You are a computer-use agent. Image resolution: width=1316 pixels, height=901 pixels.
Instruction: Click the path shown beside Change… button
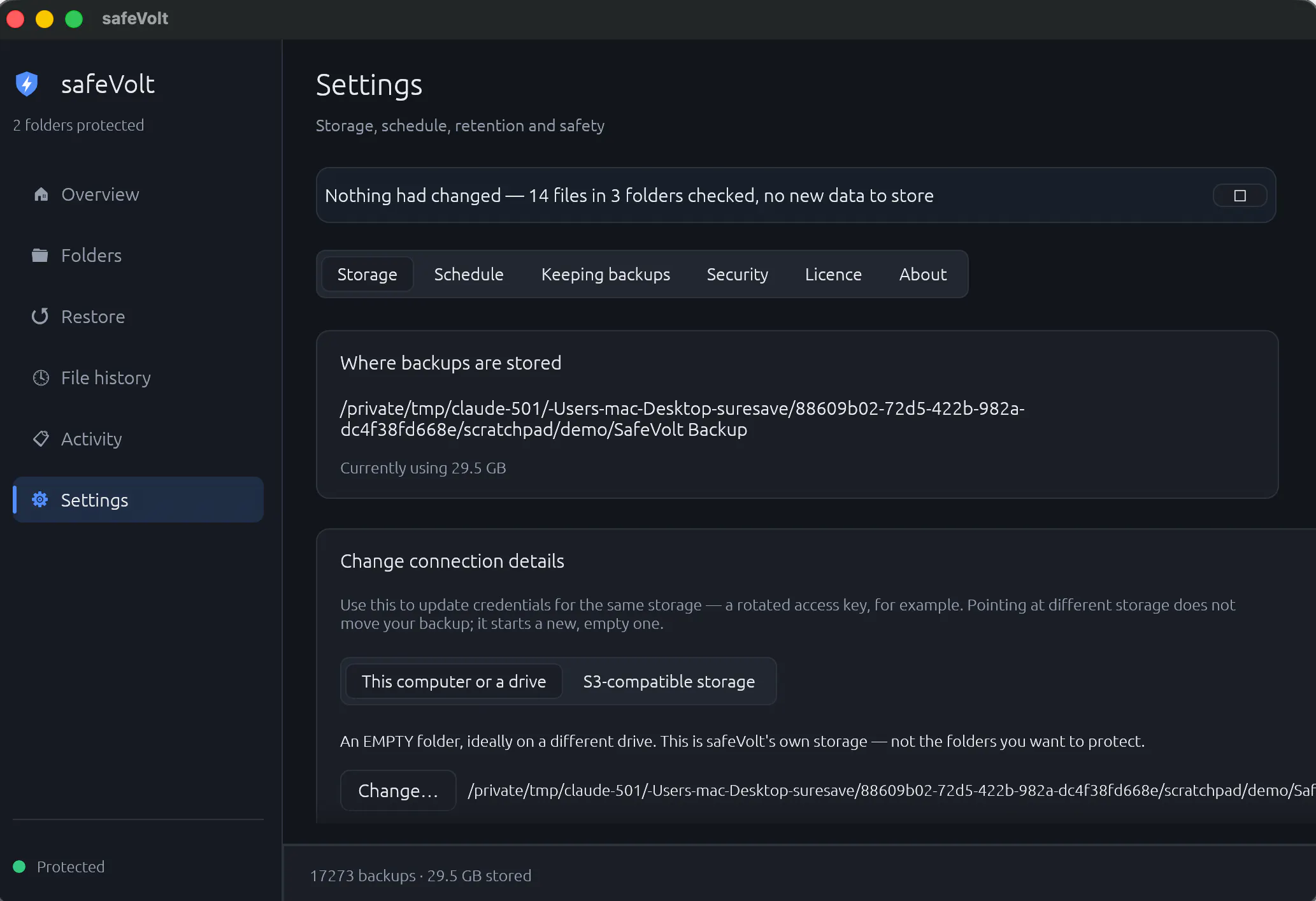coord(891,790)
